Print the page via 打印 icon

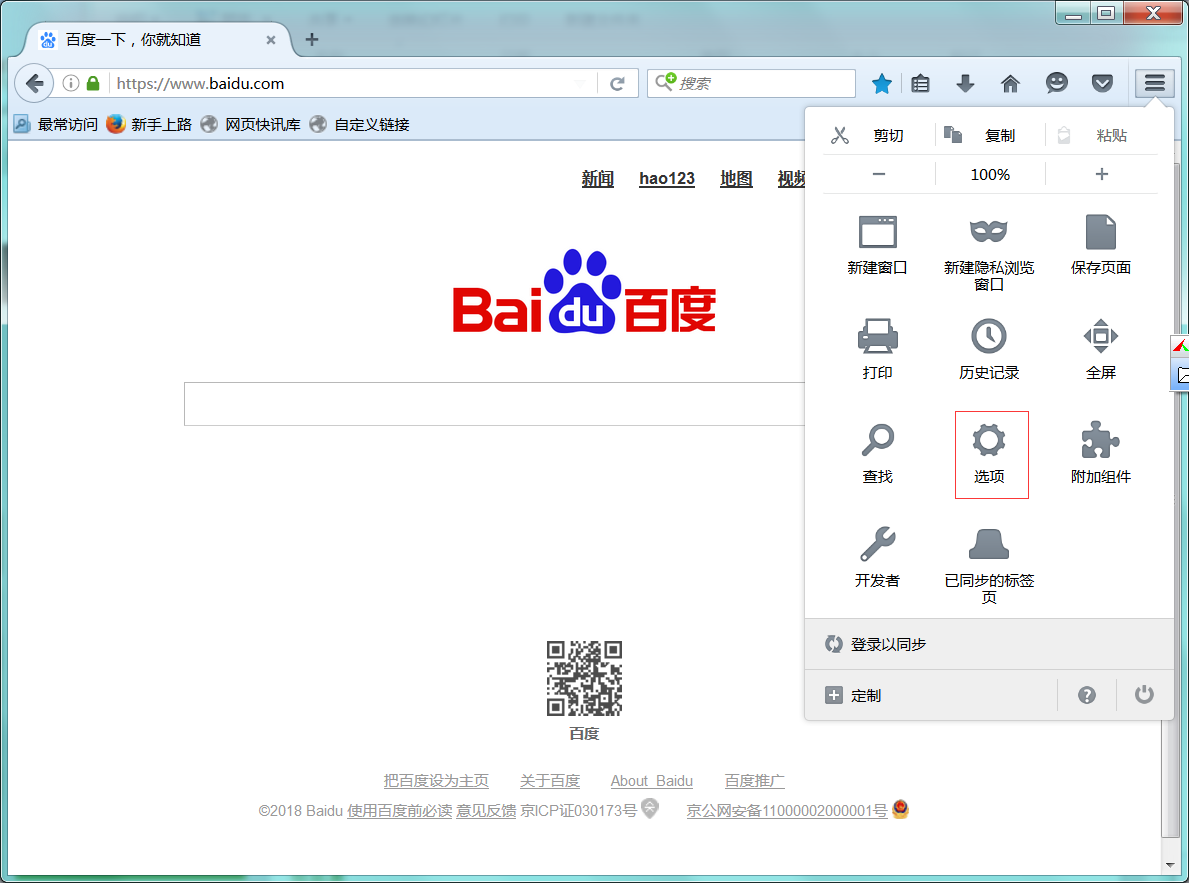[x=877, y=349]
